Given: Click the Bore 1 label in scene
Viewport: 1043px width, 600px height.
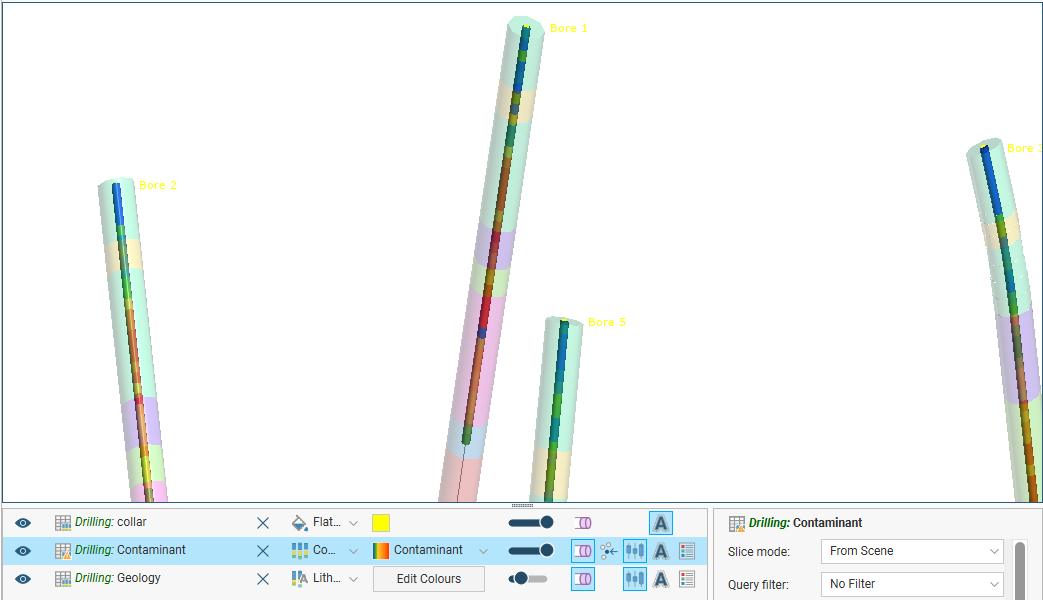Looking at the screenshot, I should tap(569, 28).
